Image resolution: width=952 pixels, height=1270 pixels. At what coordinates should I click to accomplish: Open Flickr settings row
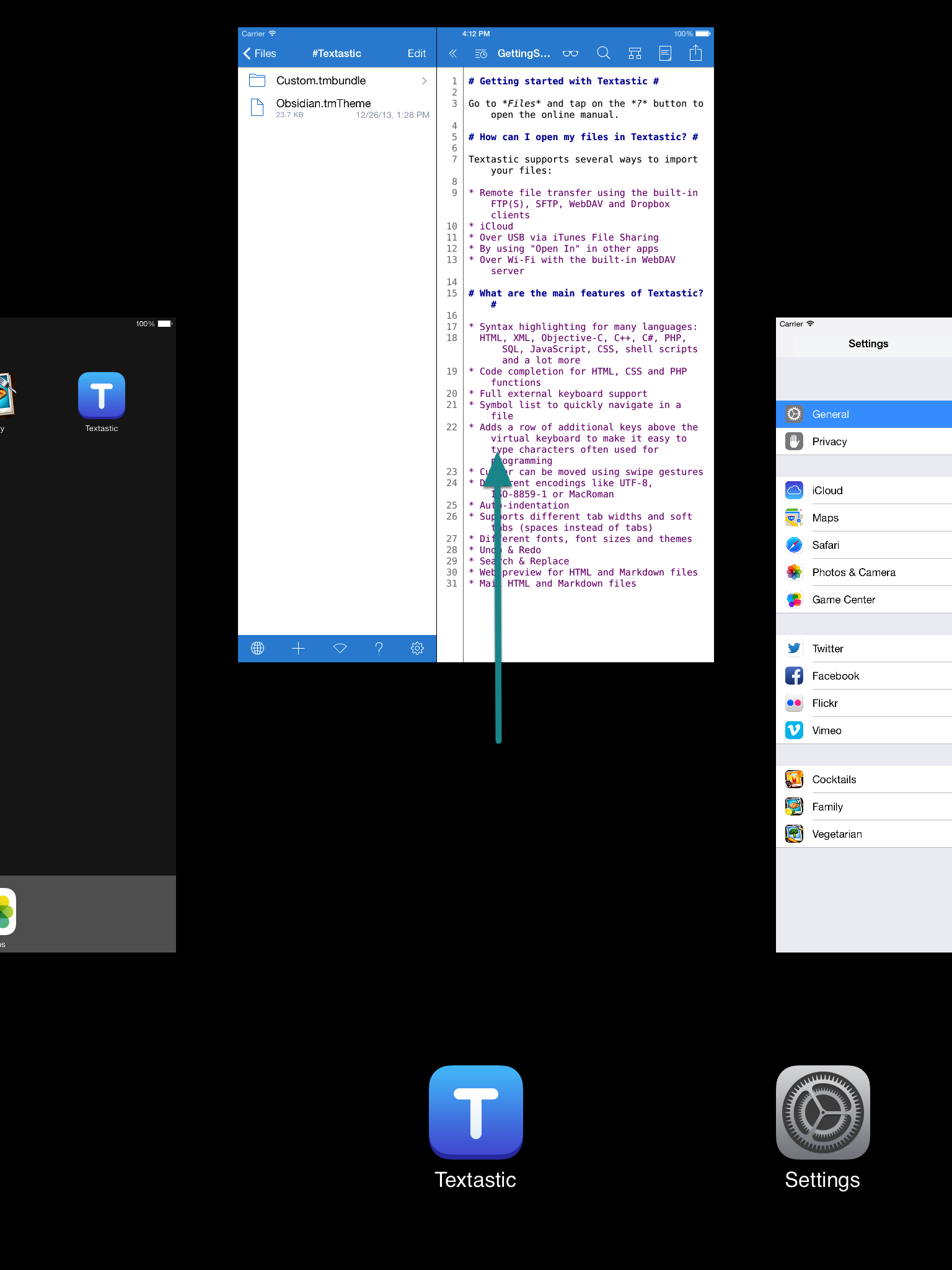pos(864,703)
